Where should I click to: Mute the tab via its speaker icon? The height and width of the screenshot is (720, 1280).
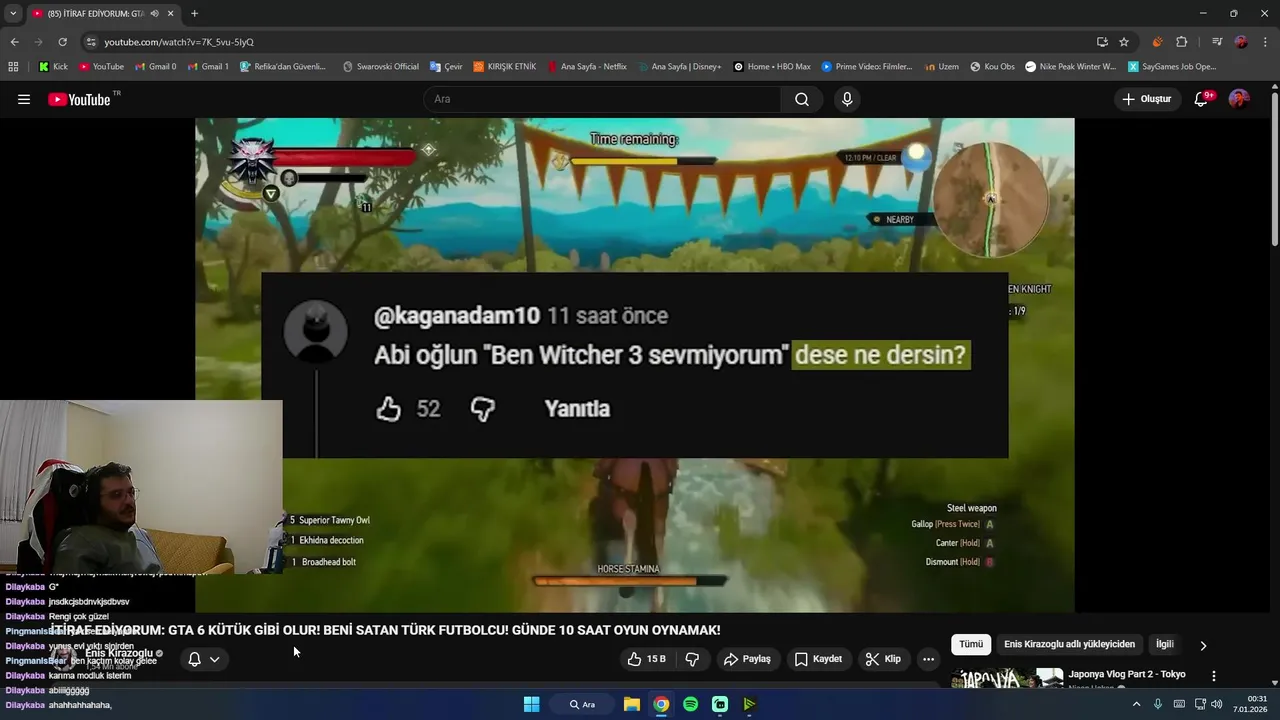point(154,13)
